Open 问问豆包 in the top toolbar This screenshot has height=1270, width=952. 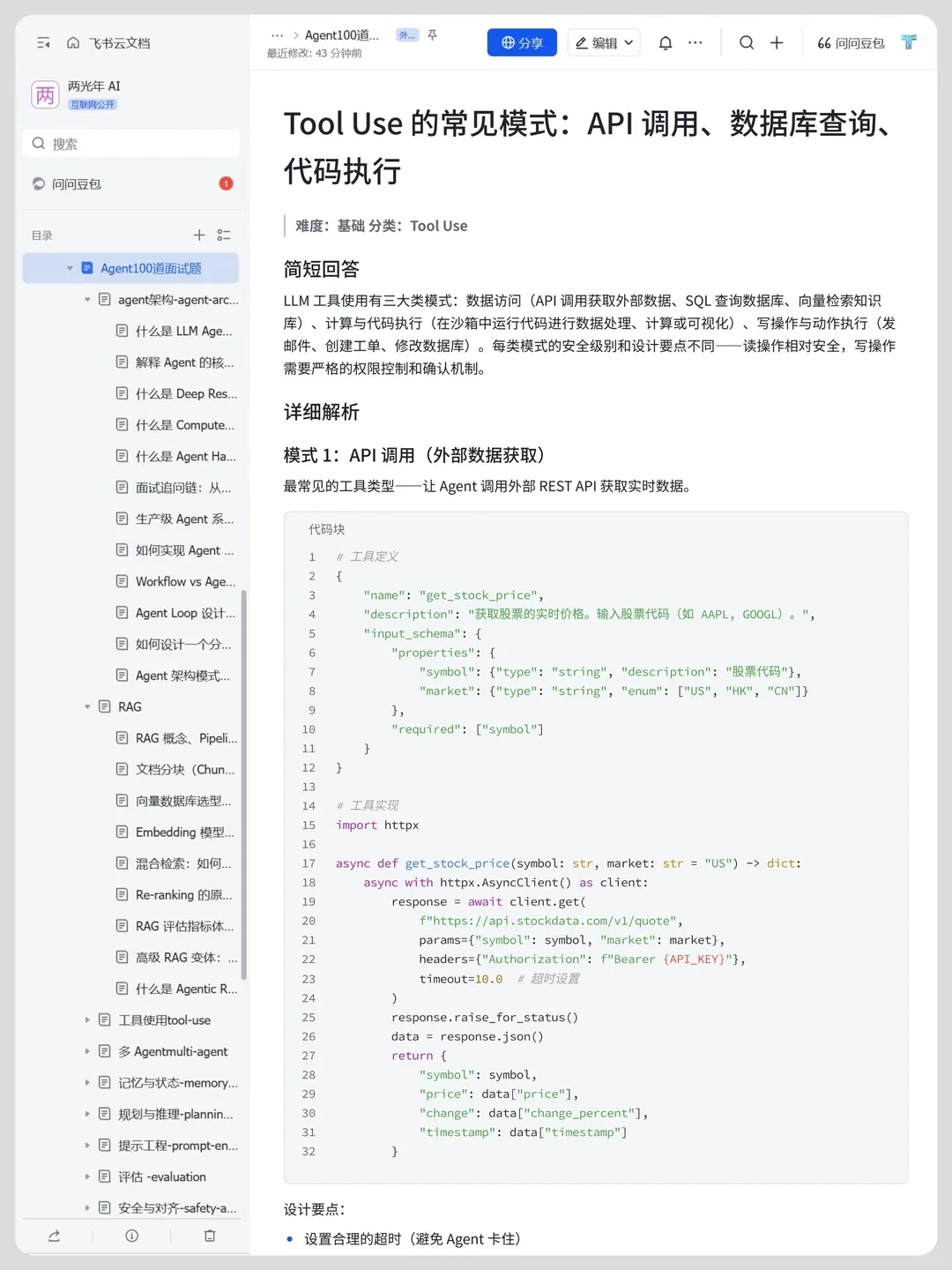pos(851,42)
